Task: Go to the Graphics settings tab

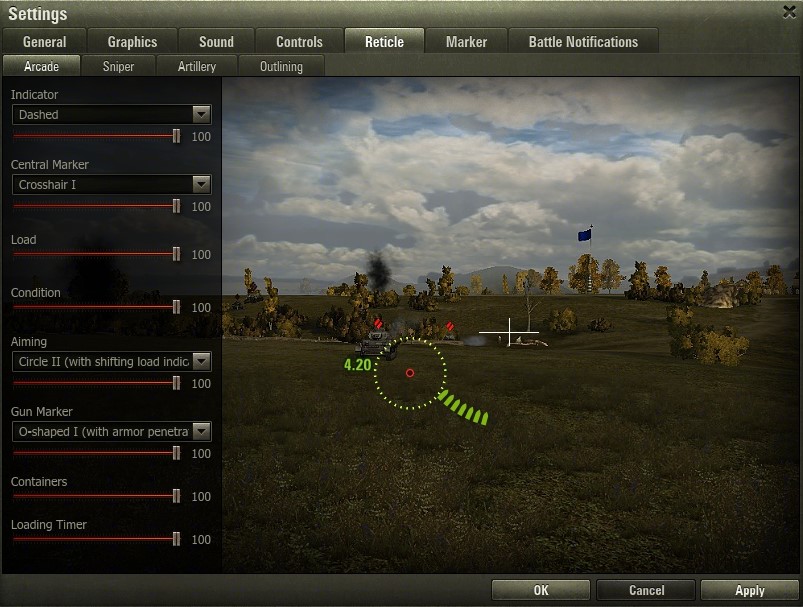Action: (x=132, y=41)
